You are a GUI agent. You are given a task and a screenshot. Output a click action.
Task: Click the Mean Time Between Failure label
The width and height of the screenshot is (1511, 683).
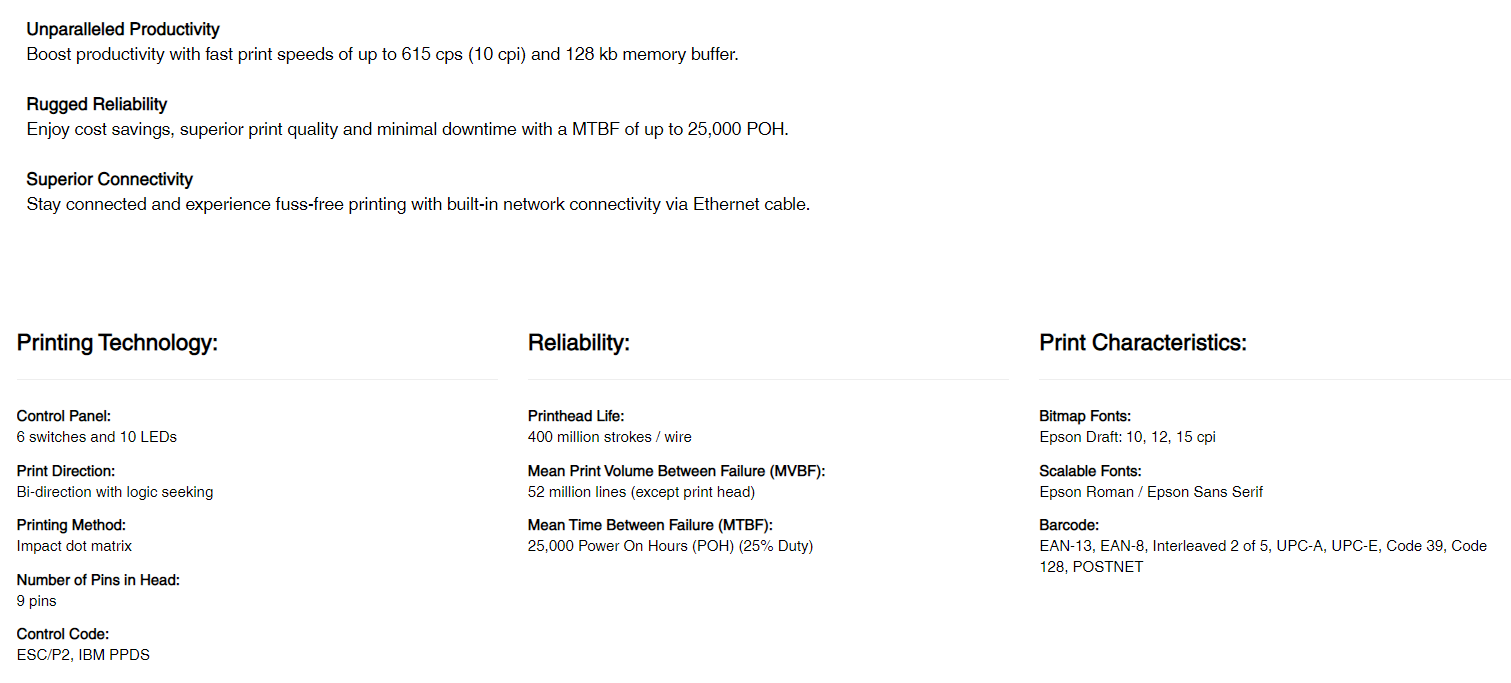(x=650, y=525)
